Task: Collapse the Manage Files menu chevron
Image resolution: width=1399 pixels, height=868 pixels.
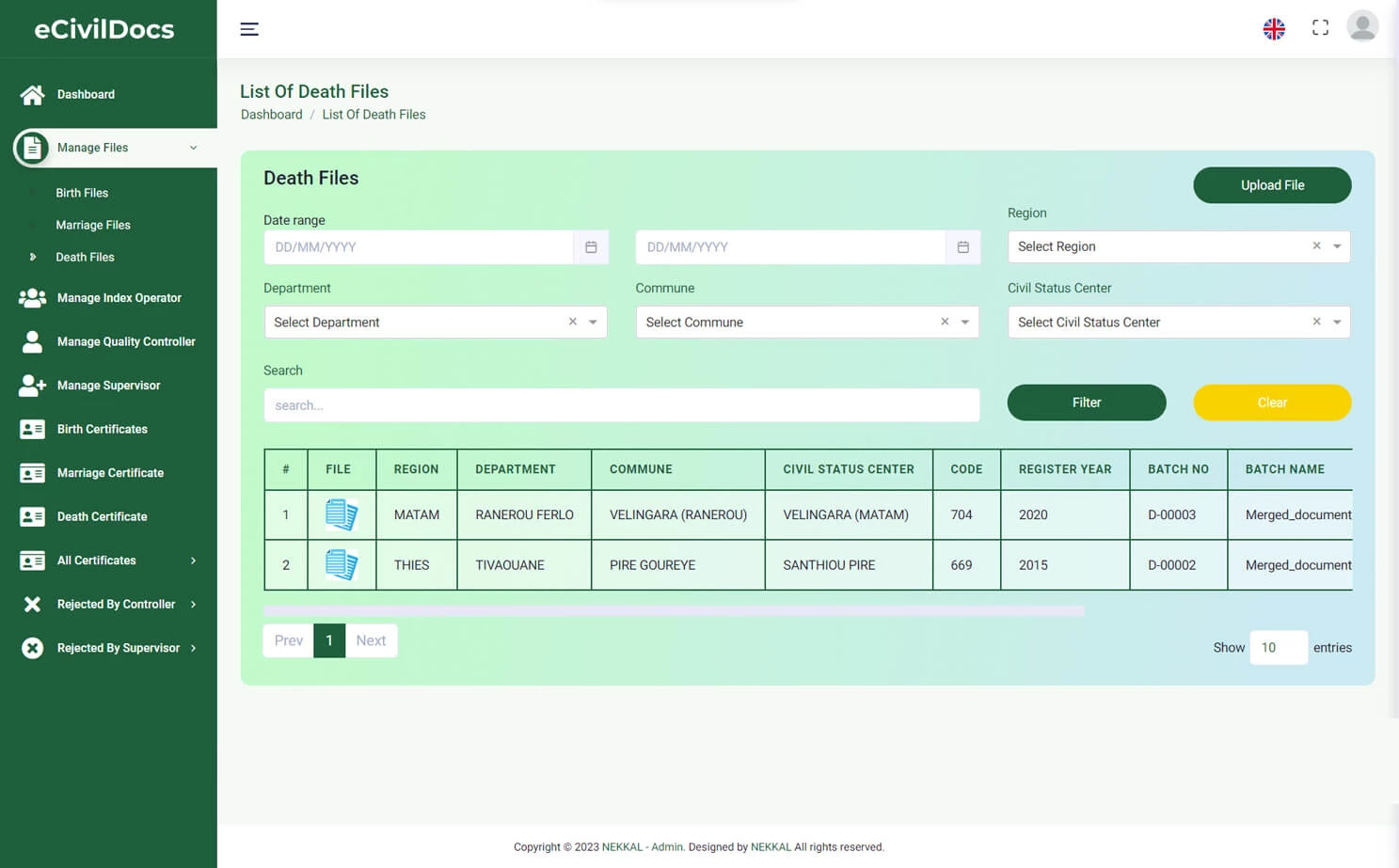Action: pyautogui.click(x=193, y=148)
